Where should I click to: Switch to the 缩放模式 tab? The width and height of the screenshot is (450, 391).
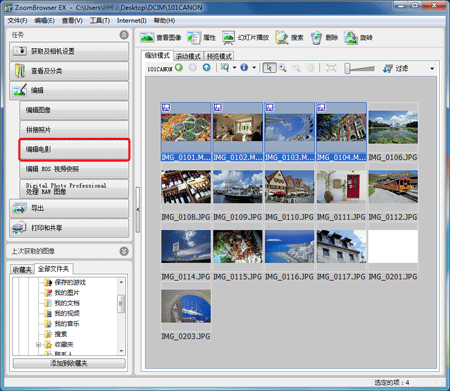[x=157, y=55]
